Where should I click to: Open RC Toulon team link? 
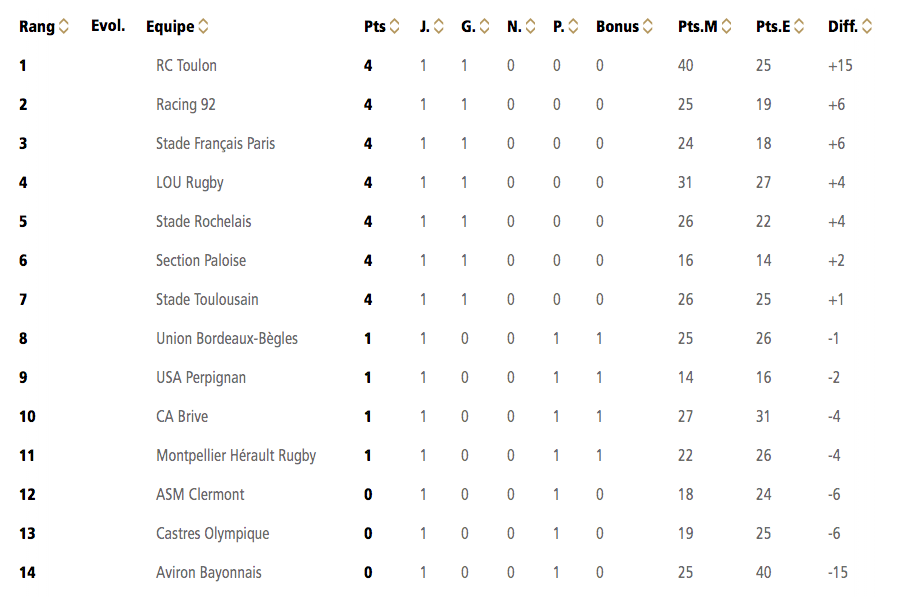pos(186,66)
